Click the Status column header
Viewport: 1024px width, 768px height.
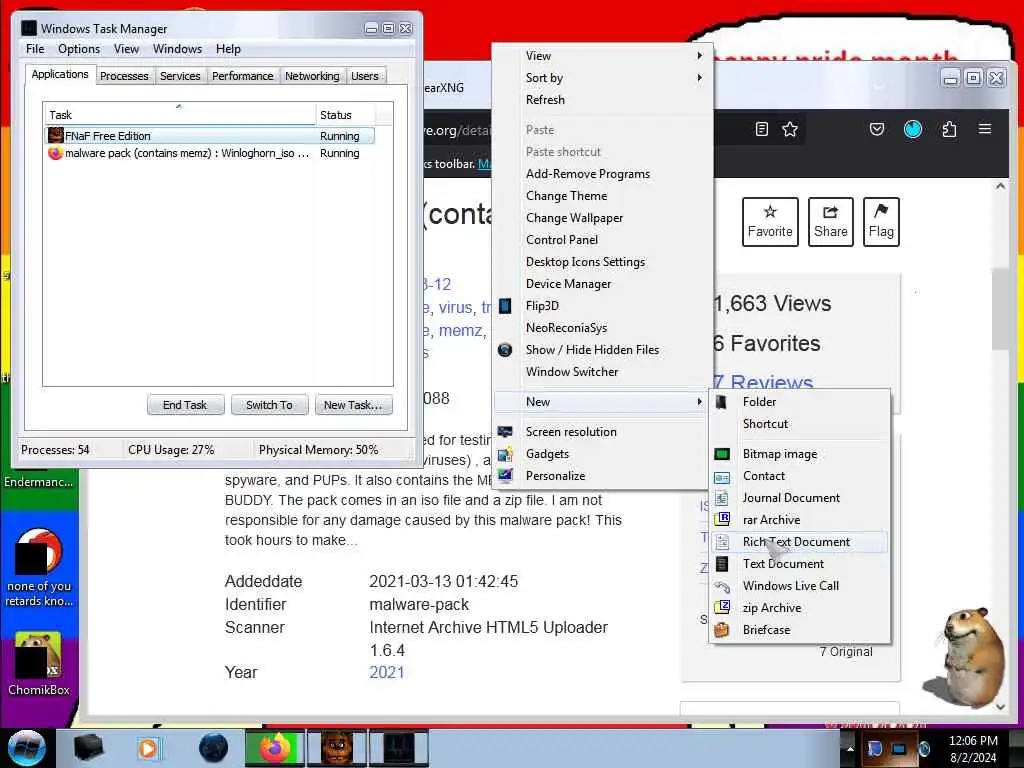coord(345,115)
